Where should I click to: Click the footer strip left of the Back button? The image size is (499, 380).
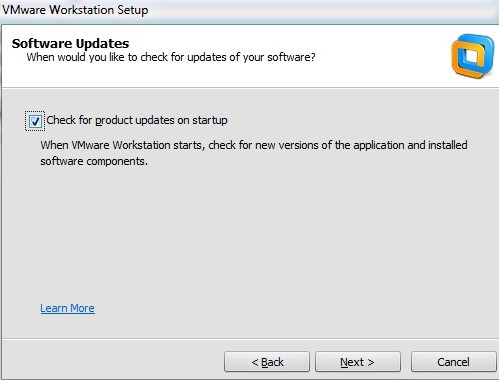pos(113,362)
